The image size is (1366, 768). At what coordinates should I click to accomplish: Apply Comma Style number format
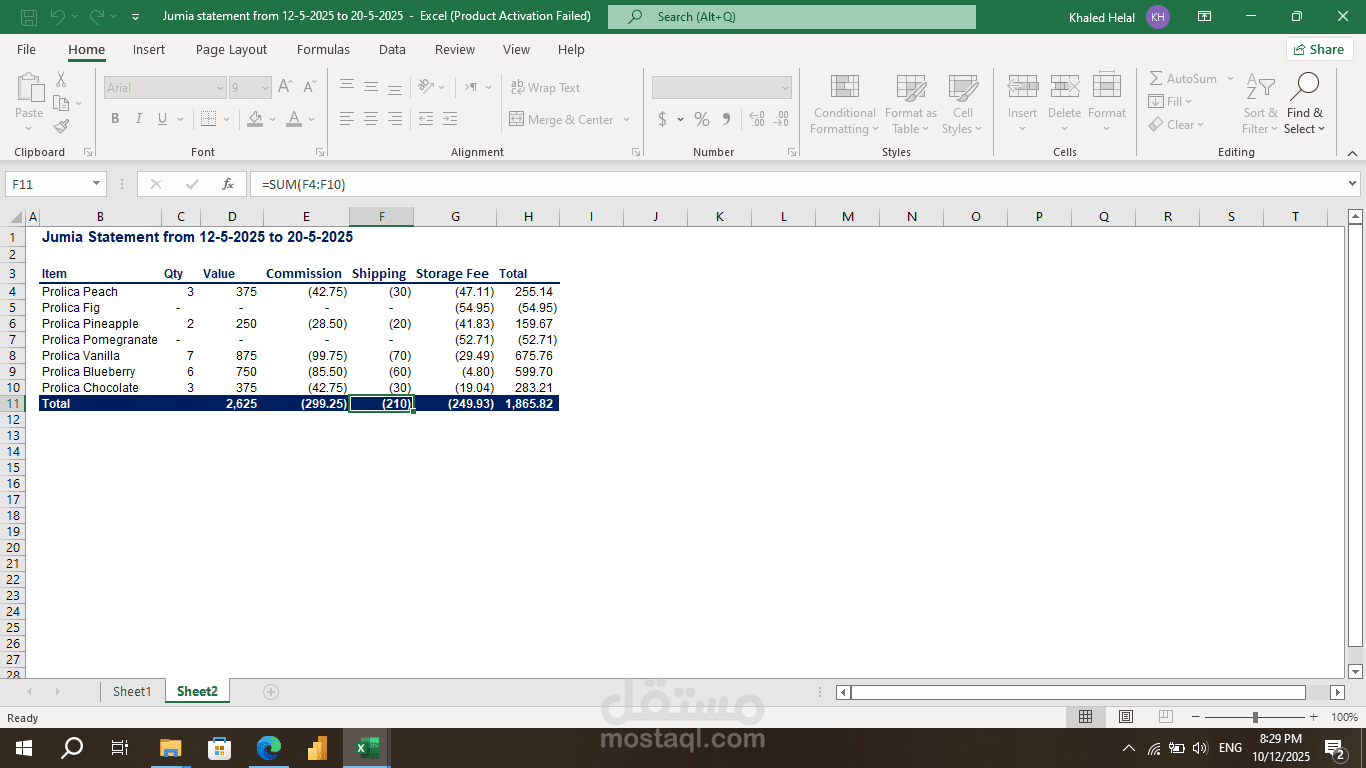[x=726, y=119]
